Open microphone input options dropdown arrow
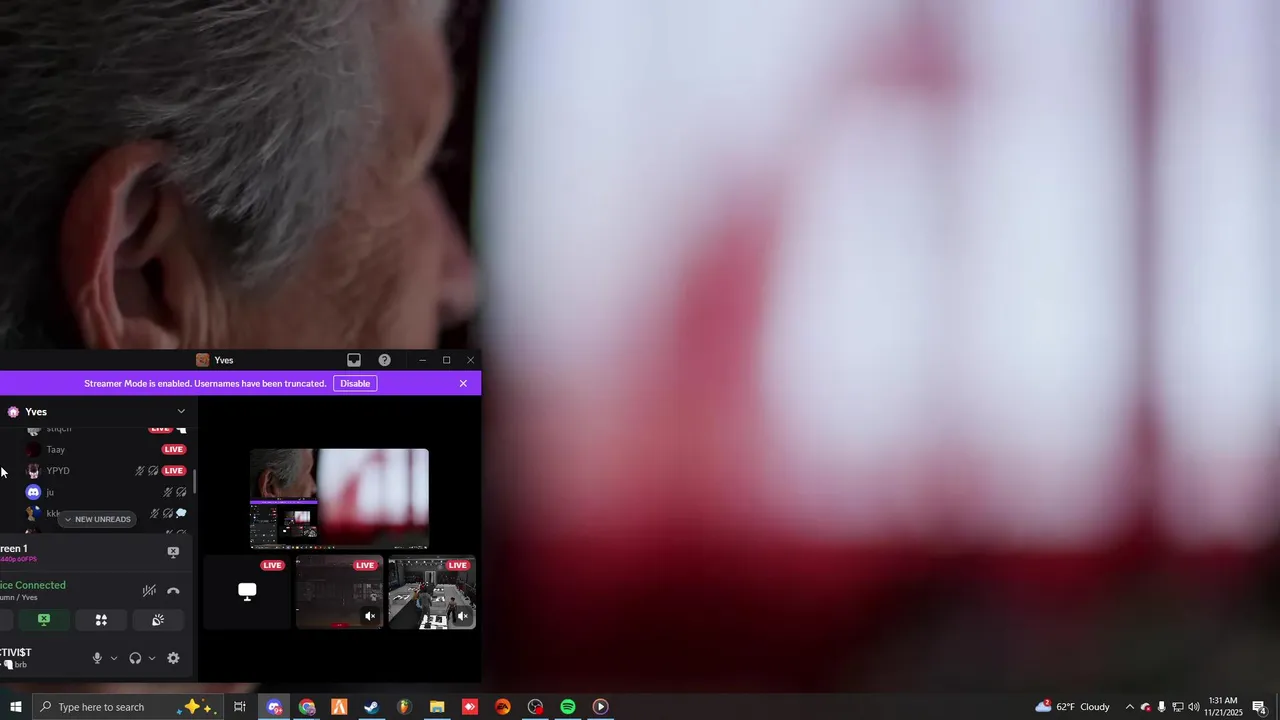1280x720 pixels. coord(114,658)
